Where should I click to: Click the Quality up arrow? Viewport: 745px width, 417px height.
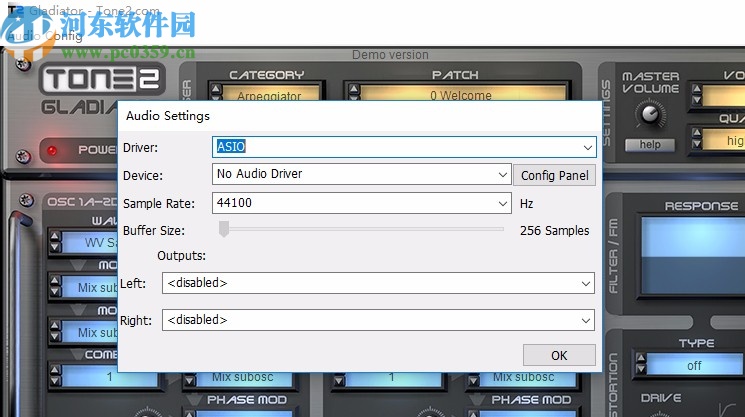pyautogui.click(x=697, y=132)
